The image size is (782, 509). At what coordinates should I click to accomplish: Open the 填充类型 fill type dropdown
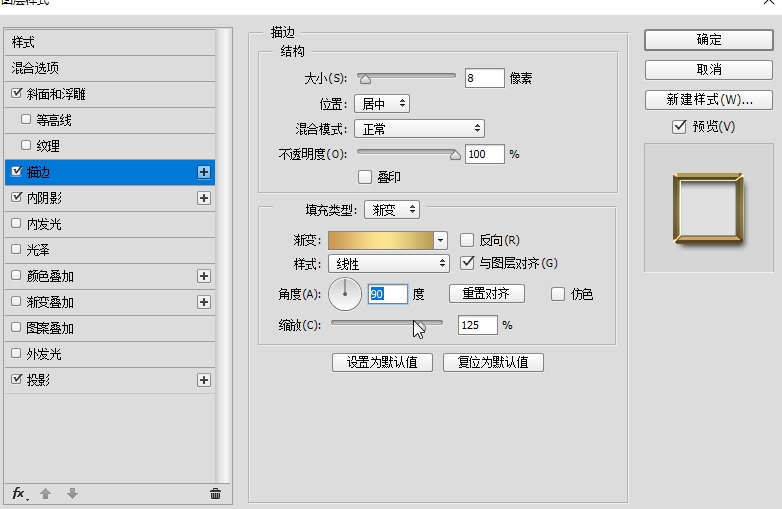392,210
